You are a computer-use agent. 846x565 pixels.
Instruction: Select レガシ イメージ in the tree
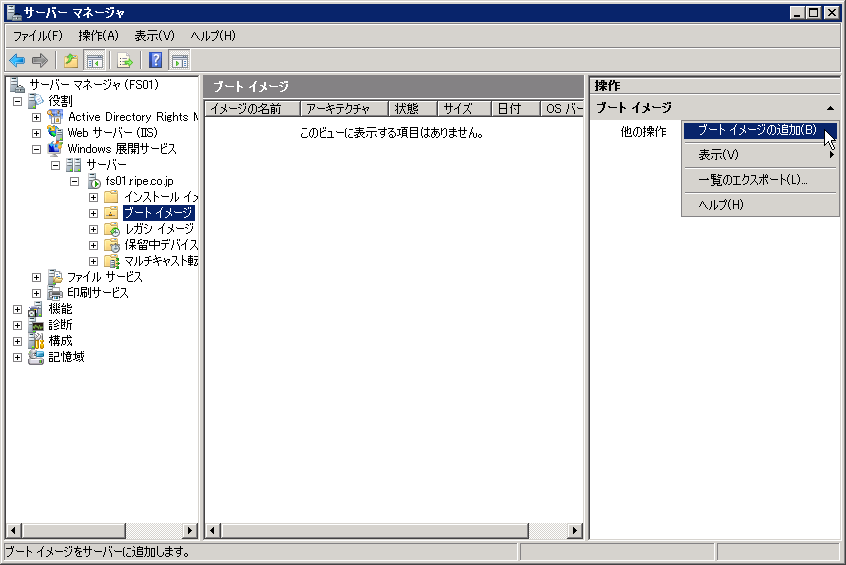click(159, 229)
